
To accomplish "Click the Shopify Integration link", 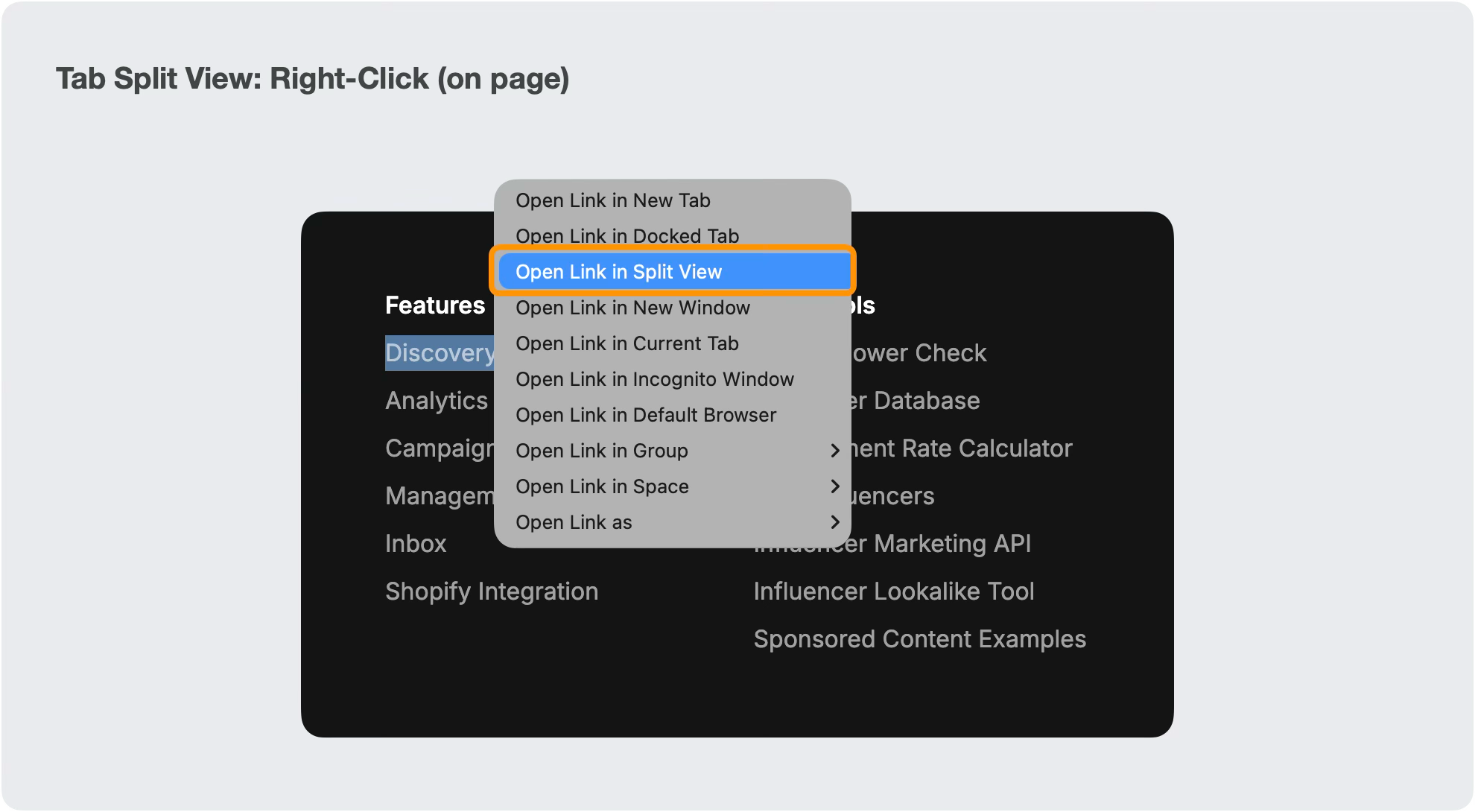I will click(x=492, y=591).
